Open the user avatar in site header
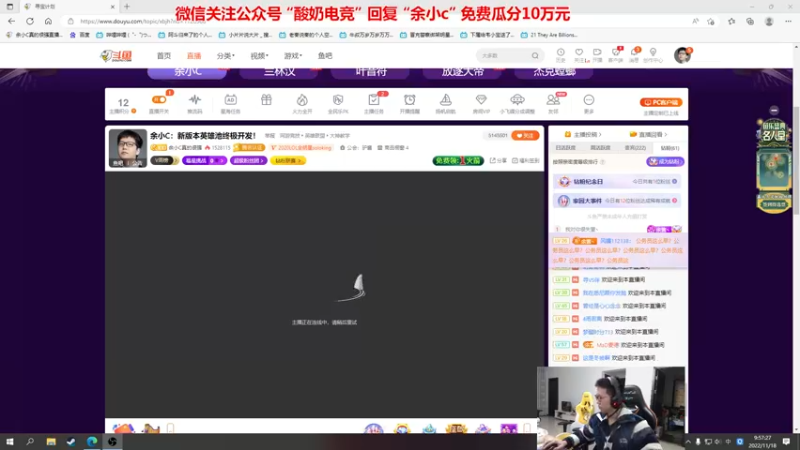The width and height of the screenshot is (800, 450). 682,55
